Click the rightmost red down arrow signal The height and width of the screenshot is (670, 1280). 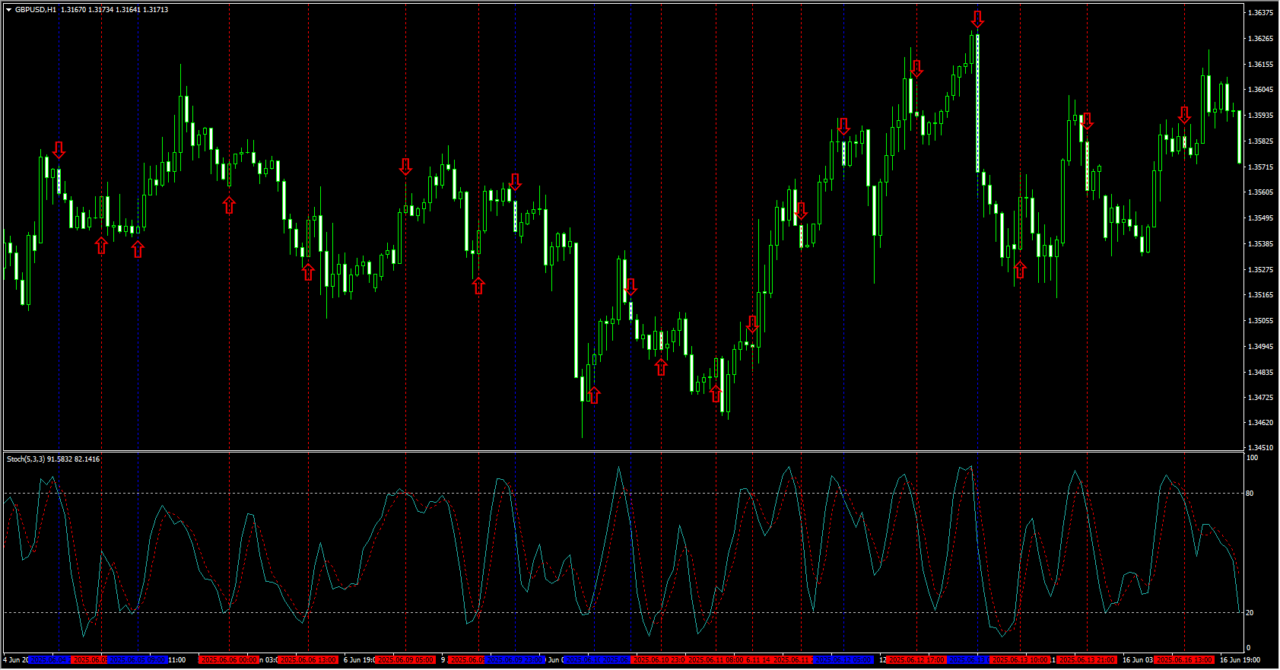(1184, 115)
